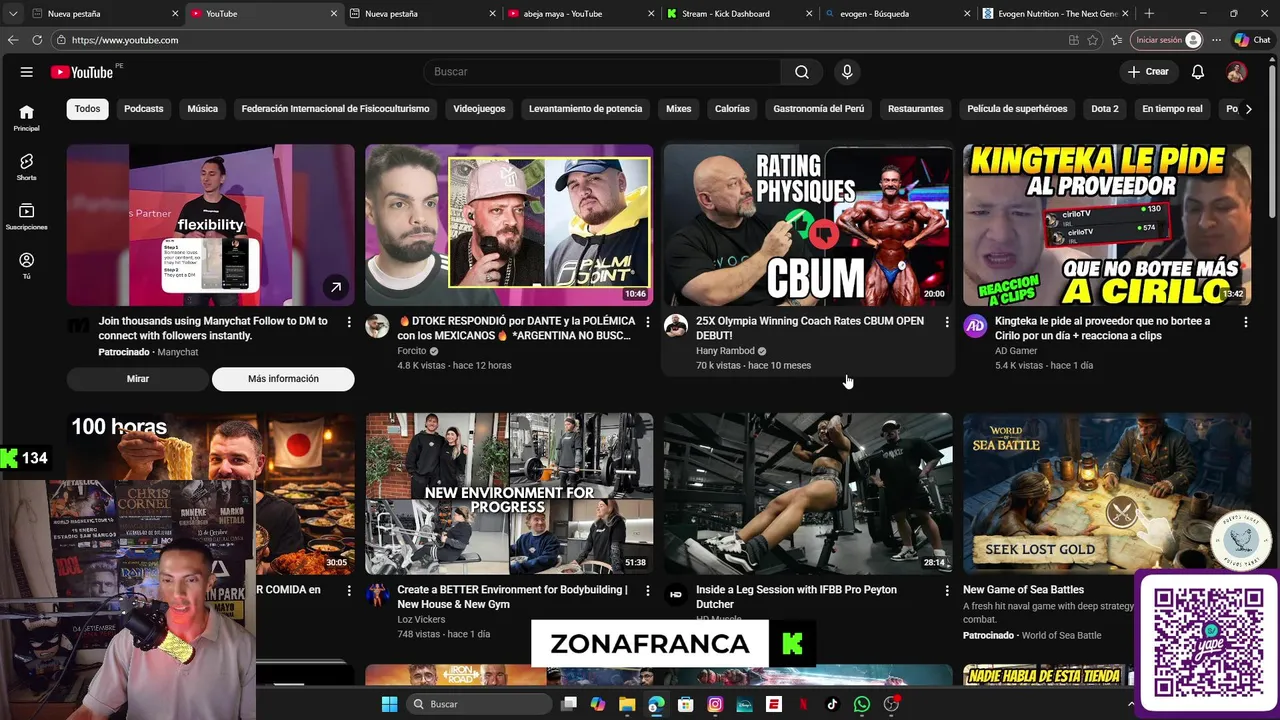The image size is (1280, 720).
Task: Open the YouTube hamburger guide menu
Action: [27, 72]
